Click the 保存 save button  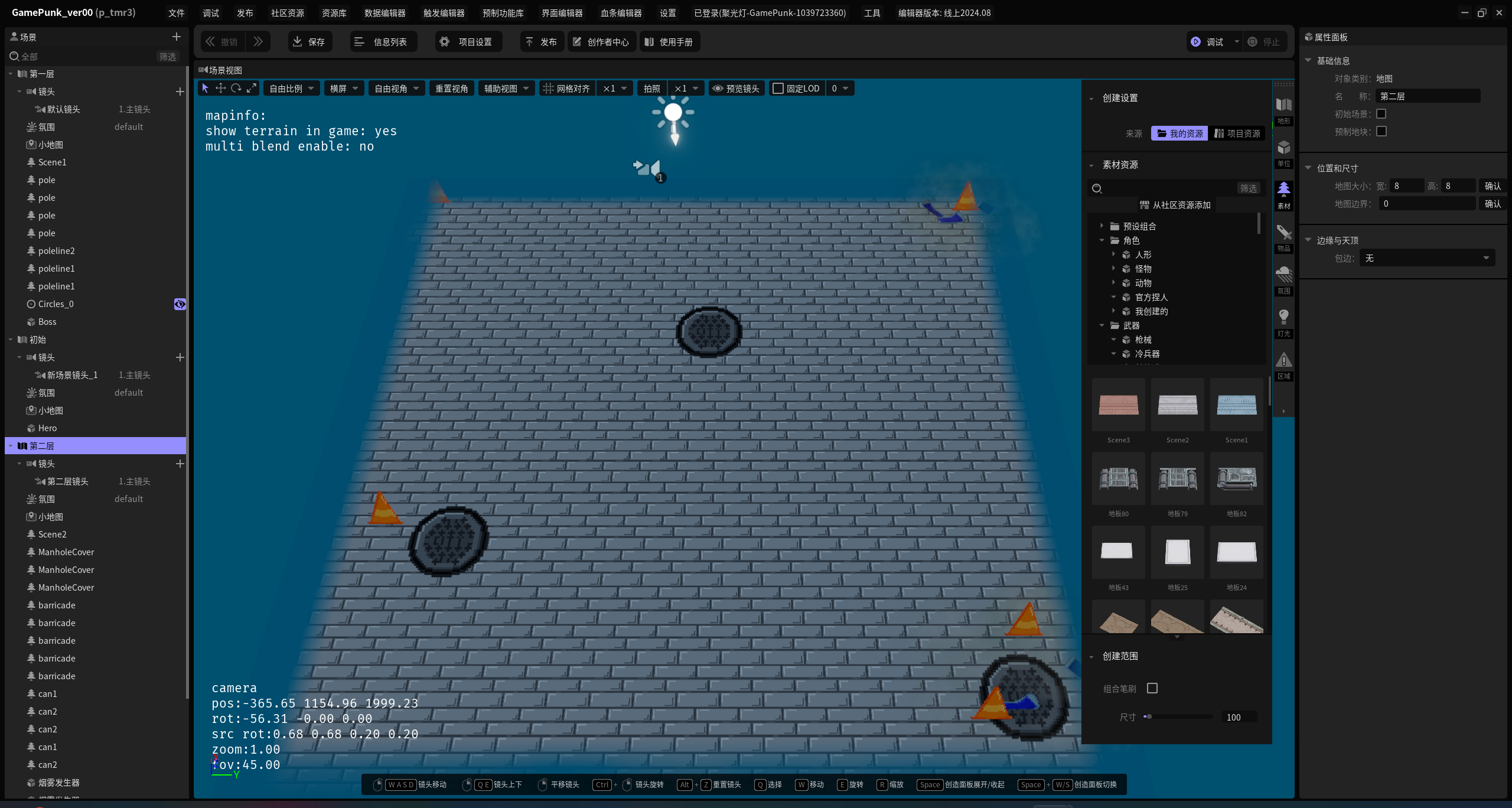click(309, 41)
